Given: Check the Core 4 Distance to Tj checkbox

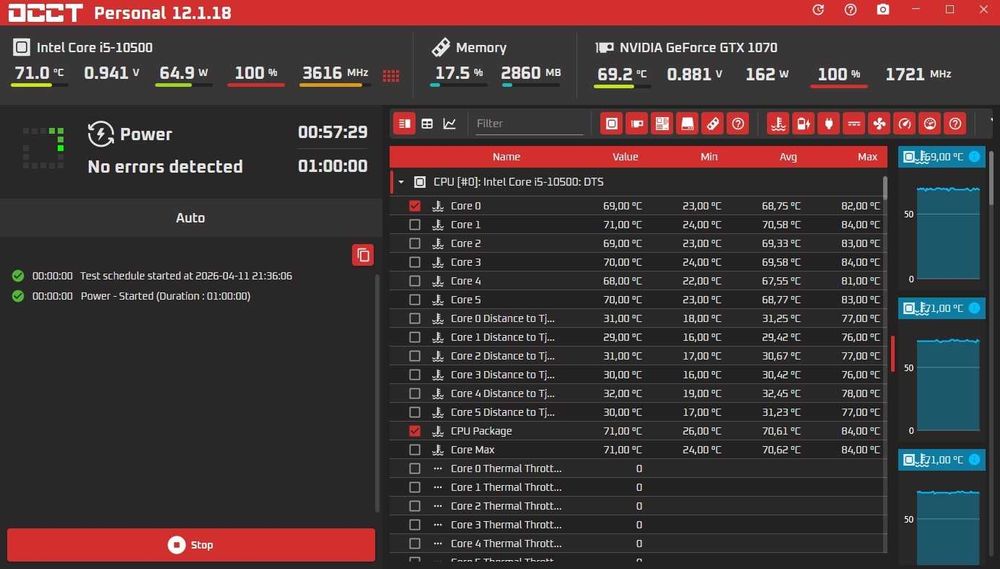Looking at the screenshot, I should pyautogui.click(x=415, y=394).
